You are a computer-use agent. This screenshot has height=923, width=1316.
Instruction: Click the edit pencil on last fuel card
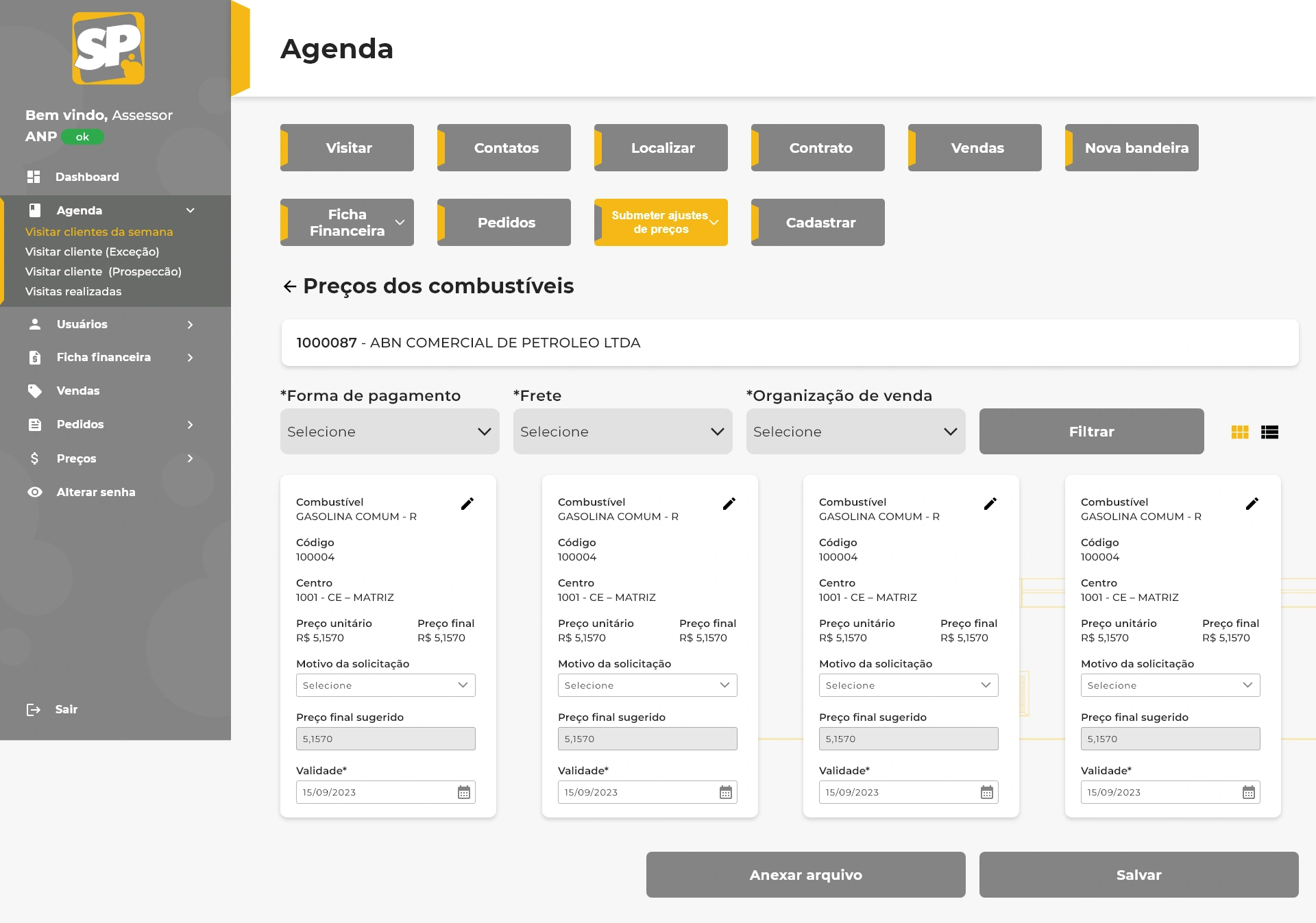1252,504
